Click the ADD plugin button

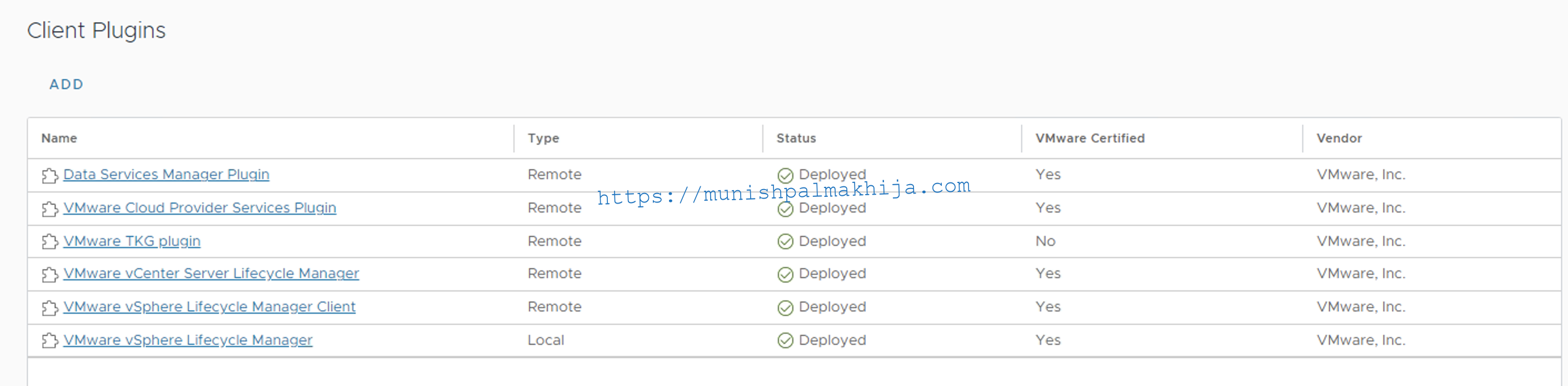coord(66,84)
